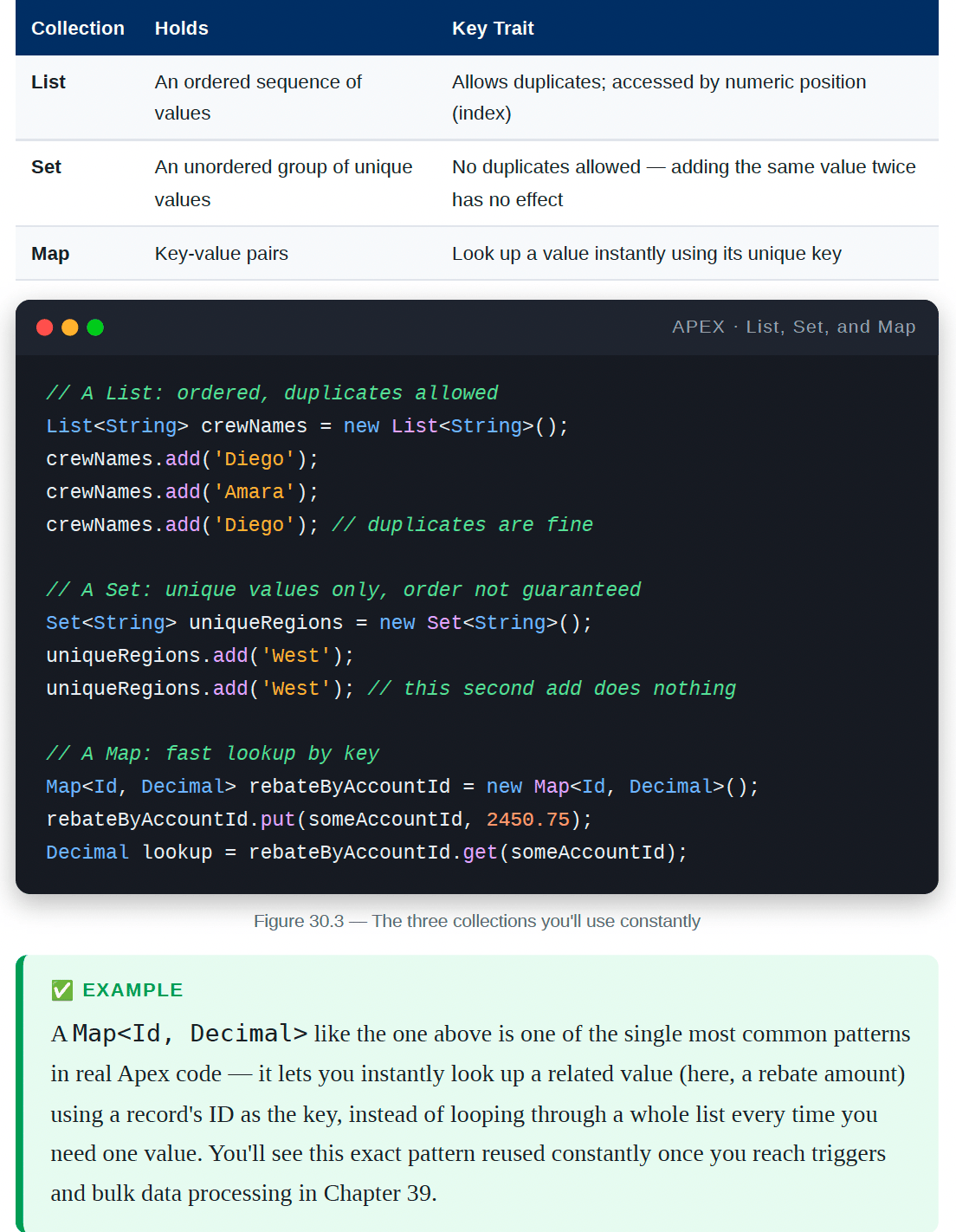Select the Collection column header
Image resolution: width=956 pixels, height=1232 pixels.
tap(78, 29)
